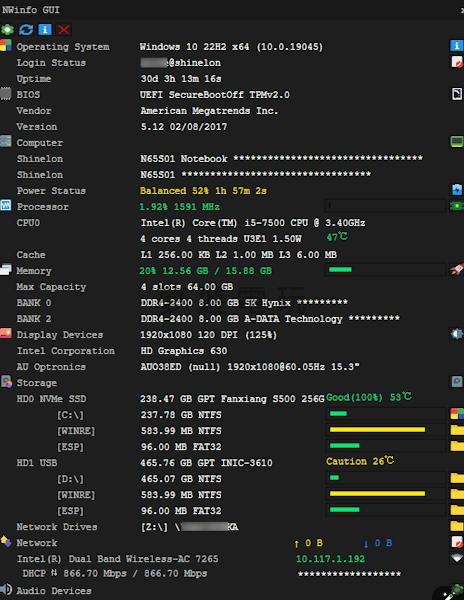
Task: Click the Storage icon on left
Action: point(6,382)
